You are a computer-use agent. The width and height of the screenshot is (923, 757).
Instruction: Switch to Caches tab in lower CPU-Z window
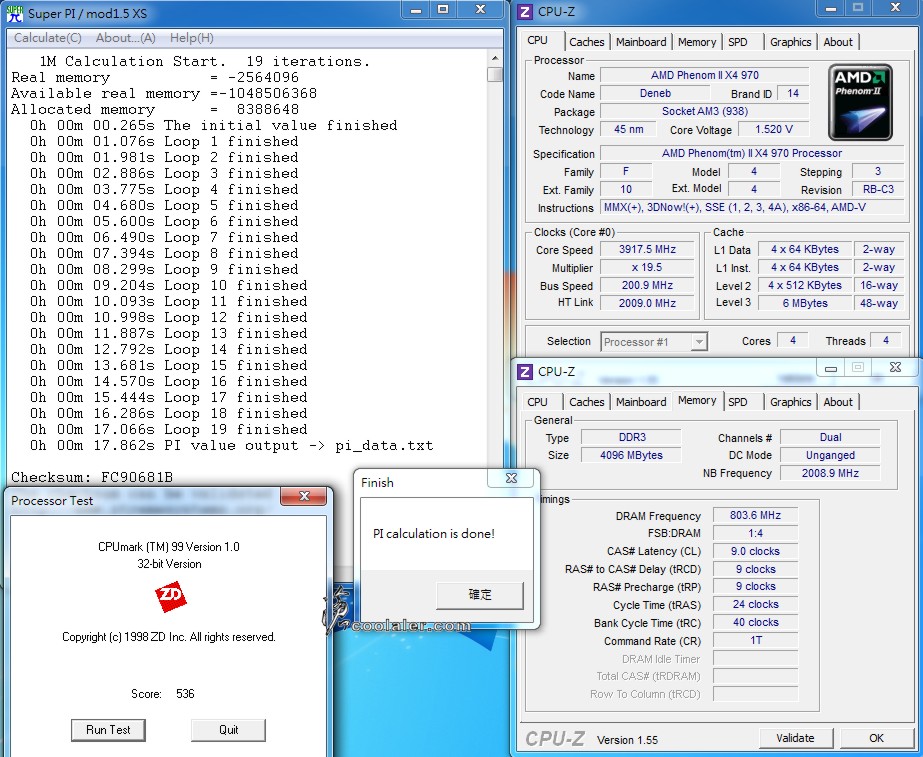[586, 402]
